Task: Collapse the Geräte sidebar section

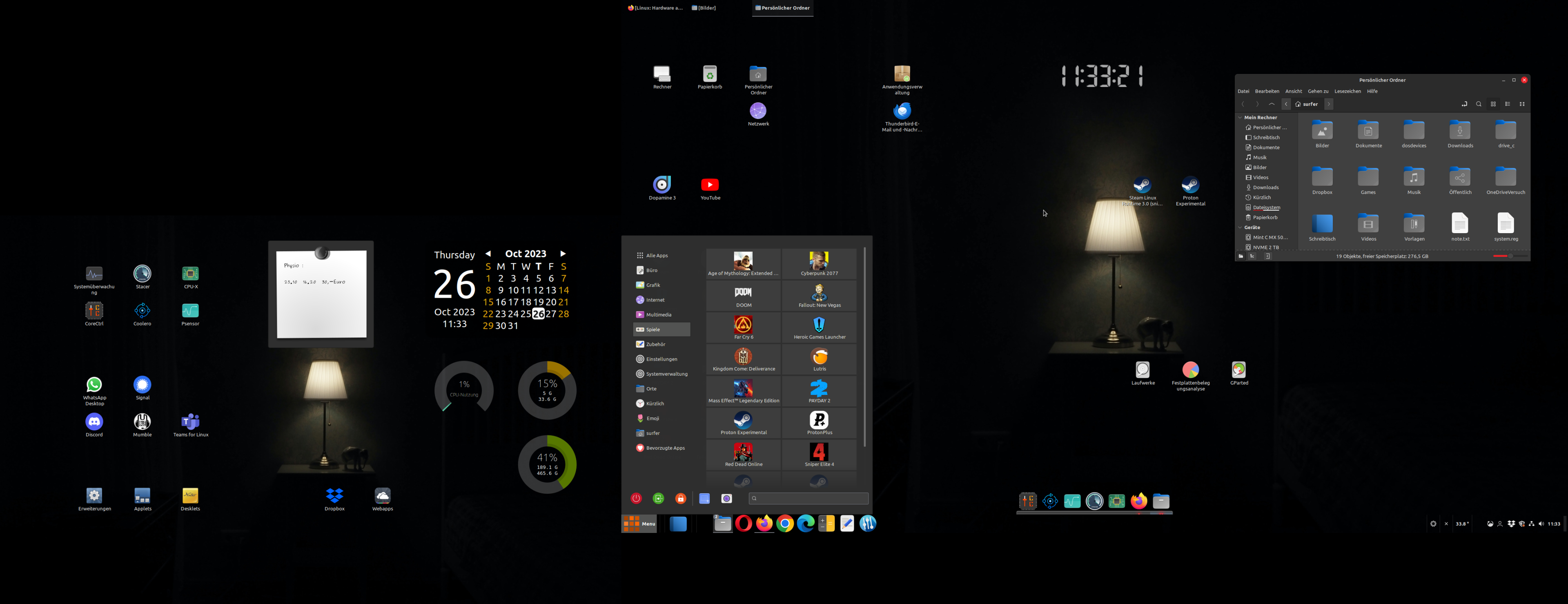Action: click(1240, 227)
